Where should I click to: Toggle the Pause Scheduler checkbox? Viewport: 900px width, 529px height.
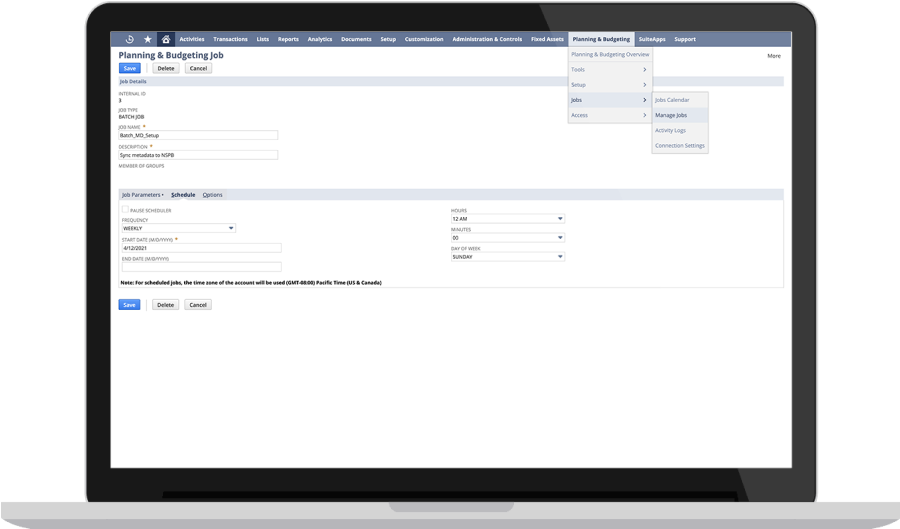(x=125, y=209)
